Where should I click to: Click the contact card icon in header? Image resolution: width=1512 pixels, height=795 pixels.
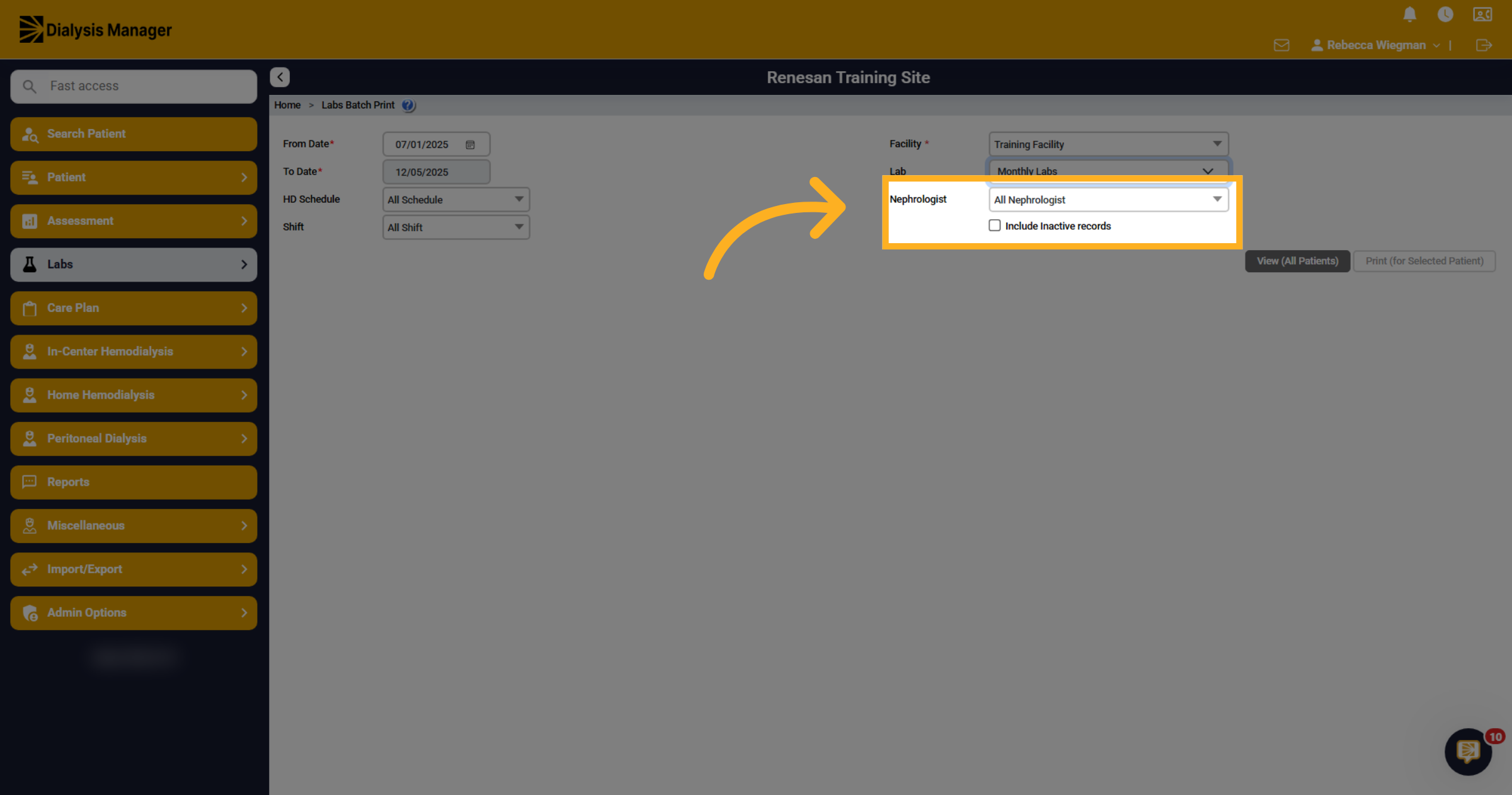(1482, 14)
